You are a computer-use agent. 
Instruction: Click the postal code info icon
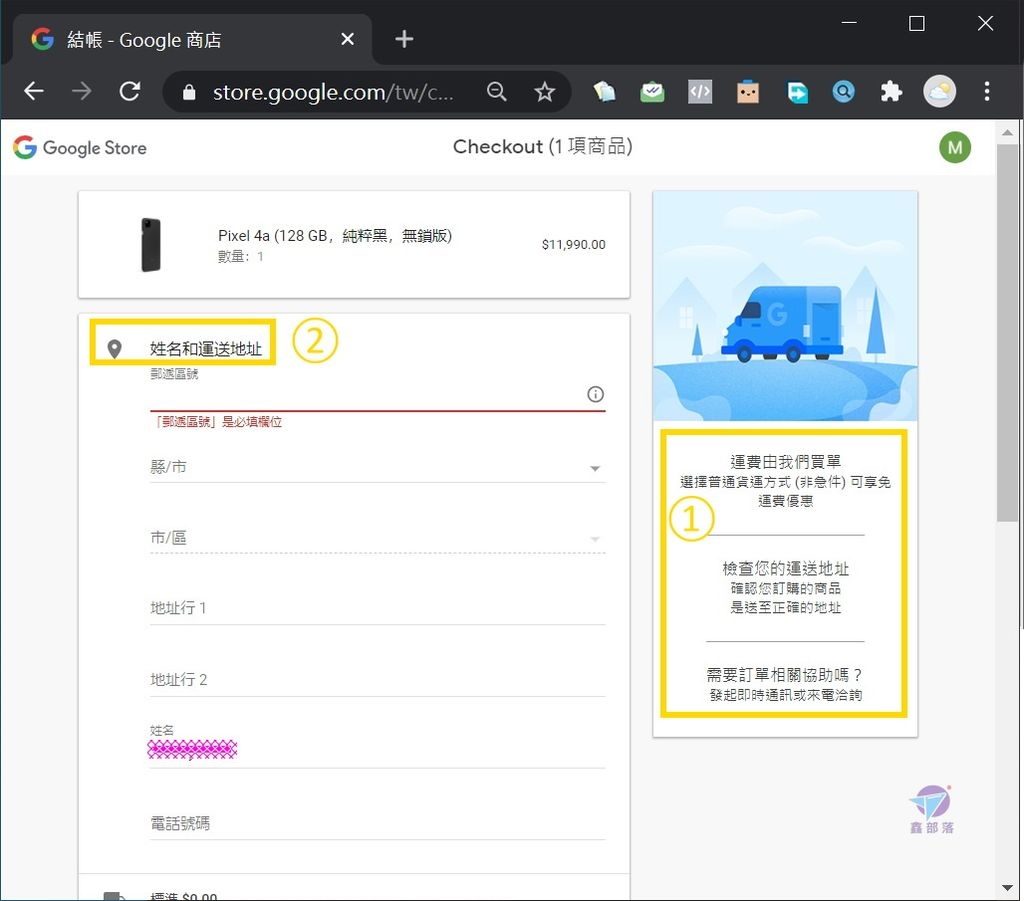point(595,394)
